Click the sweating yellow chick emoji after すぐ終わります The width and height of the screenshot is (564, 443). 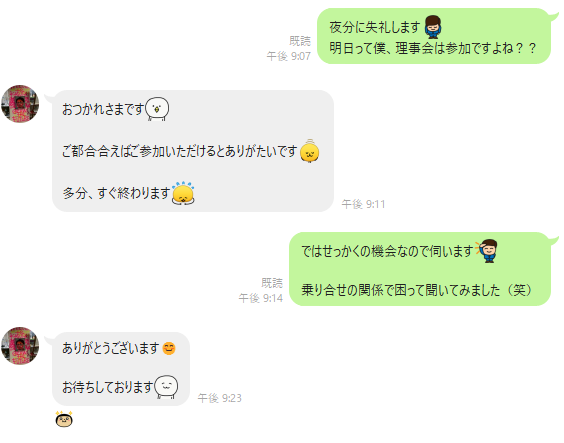(x=183, y=193)
